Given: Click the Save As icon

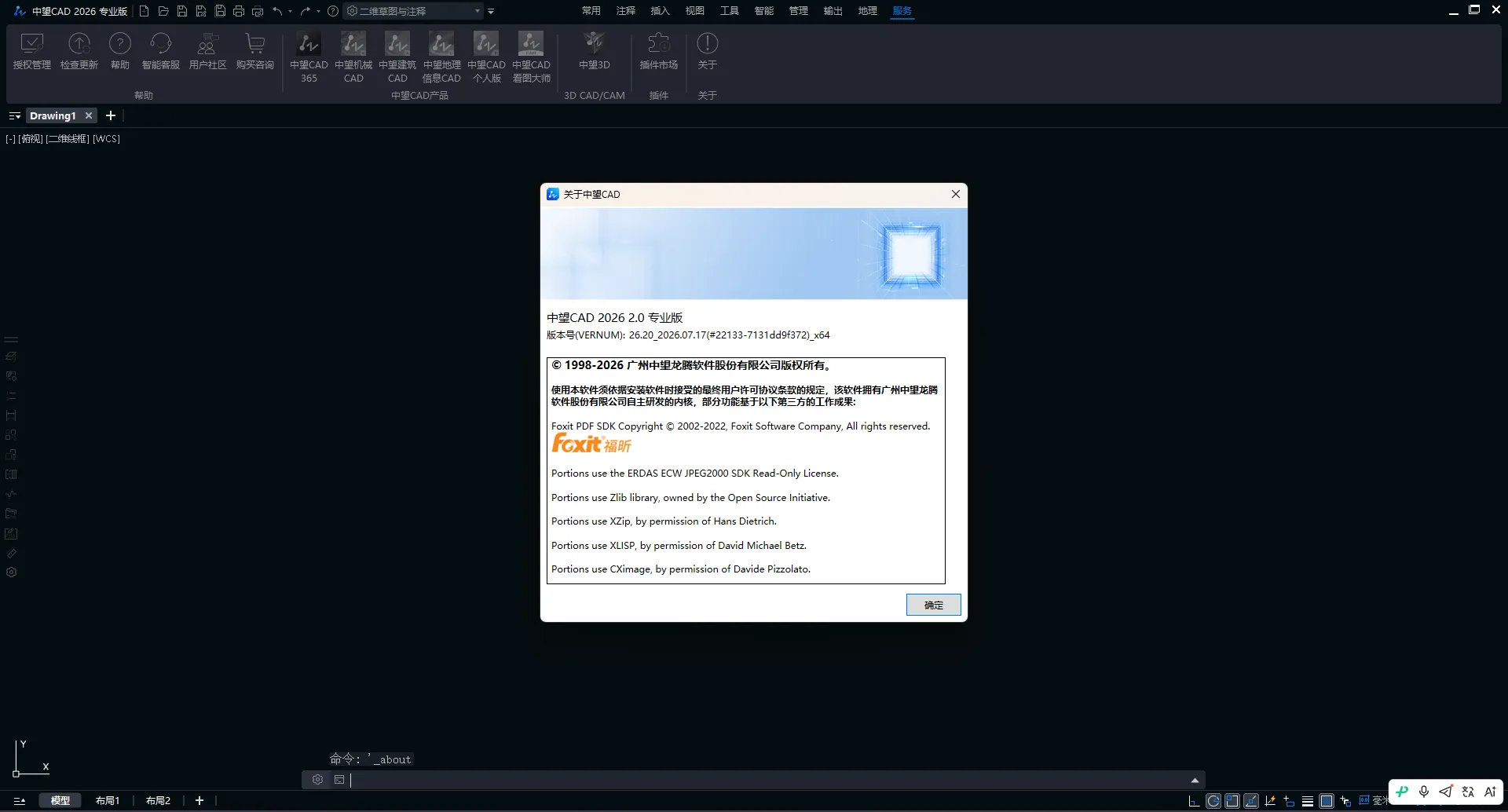Looking at the screenshot, I should pos(201,11).
